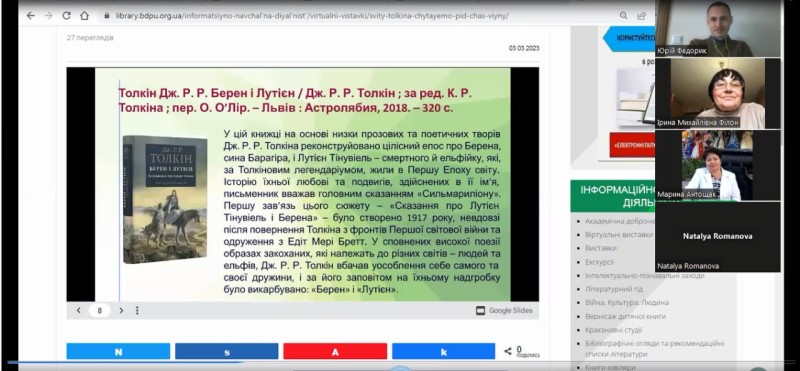Open the browser home page icon
Image resolution: width=800 pixels, height=371 pixels.
pos(85,16)
